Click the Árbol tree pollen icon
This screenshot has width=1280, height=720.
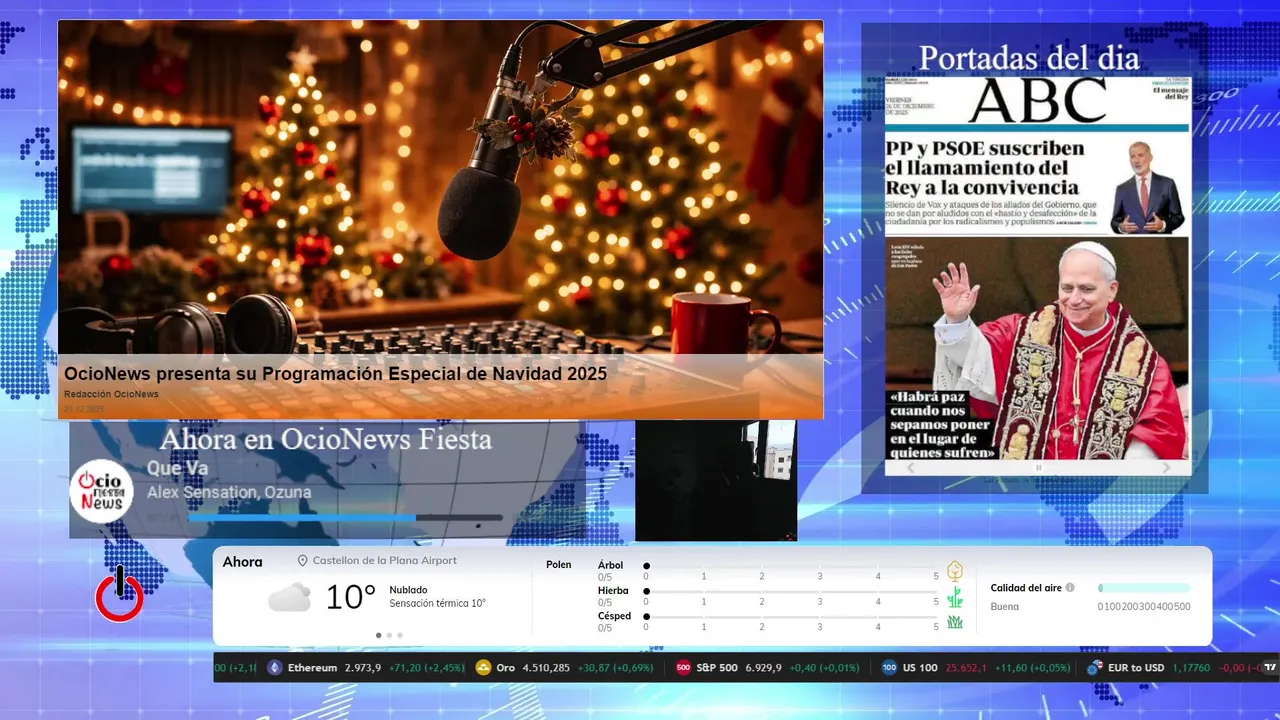tap(955, 571)
